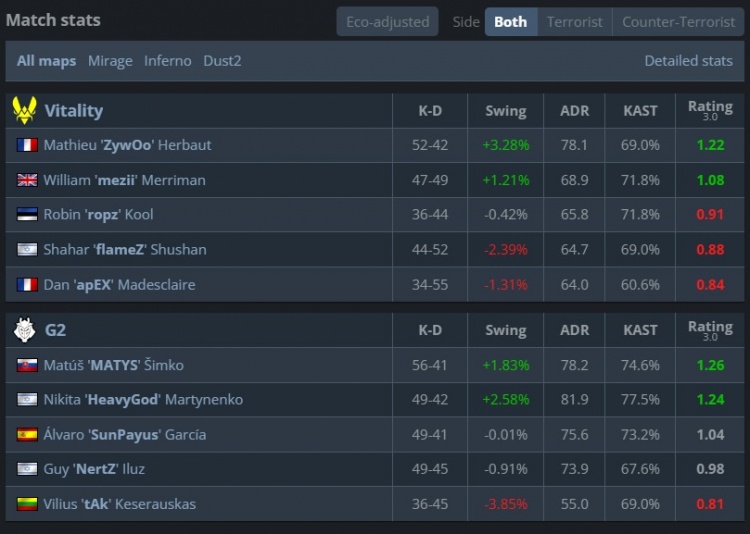Open Nikita 'HeavyGod' Martynenko's player profile

pos(143,400)
